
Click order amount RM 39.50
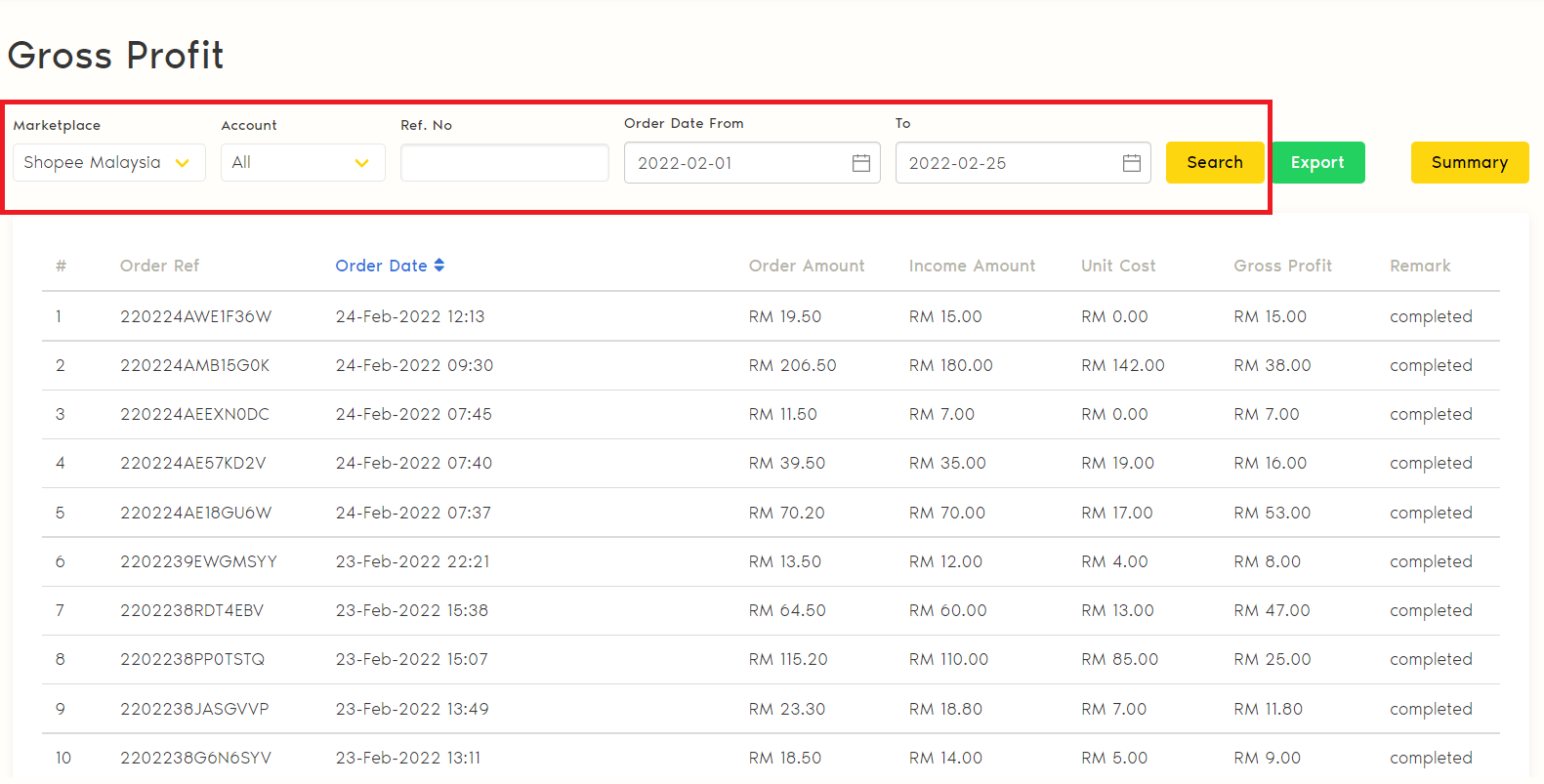[x=787, y=463]
